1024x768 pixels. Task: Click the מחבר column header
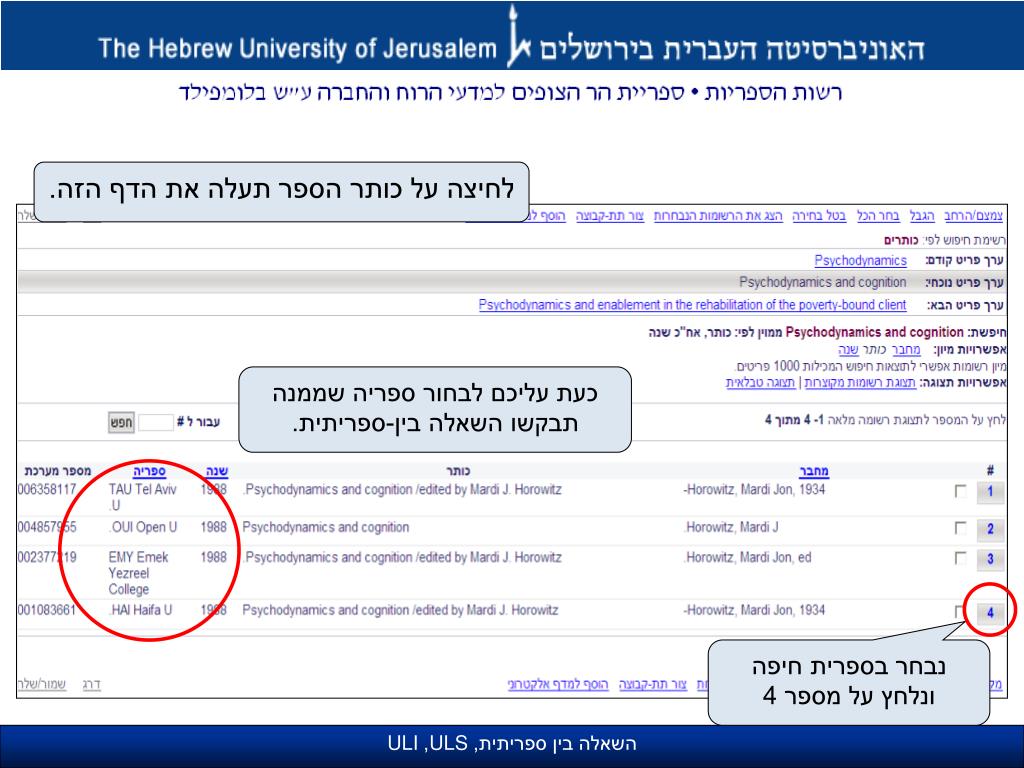(814, 471)
